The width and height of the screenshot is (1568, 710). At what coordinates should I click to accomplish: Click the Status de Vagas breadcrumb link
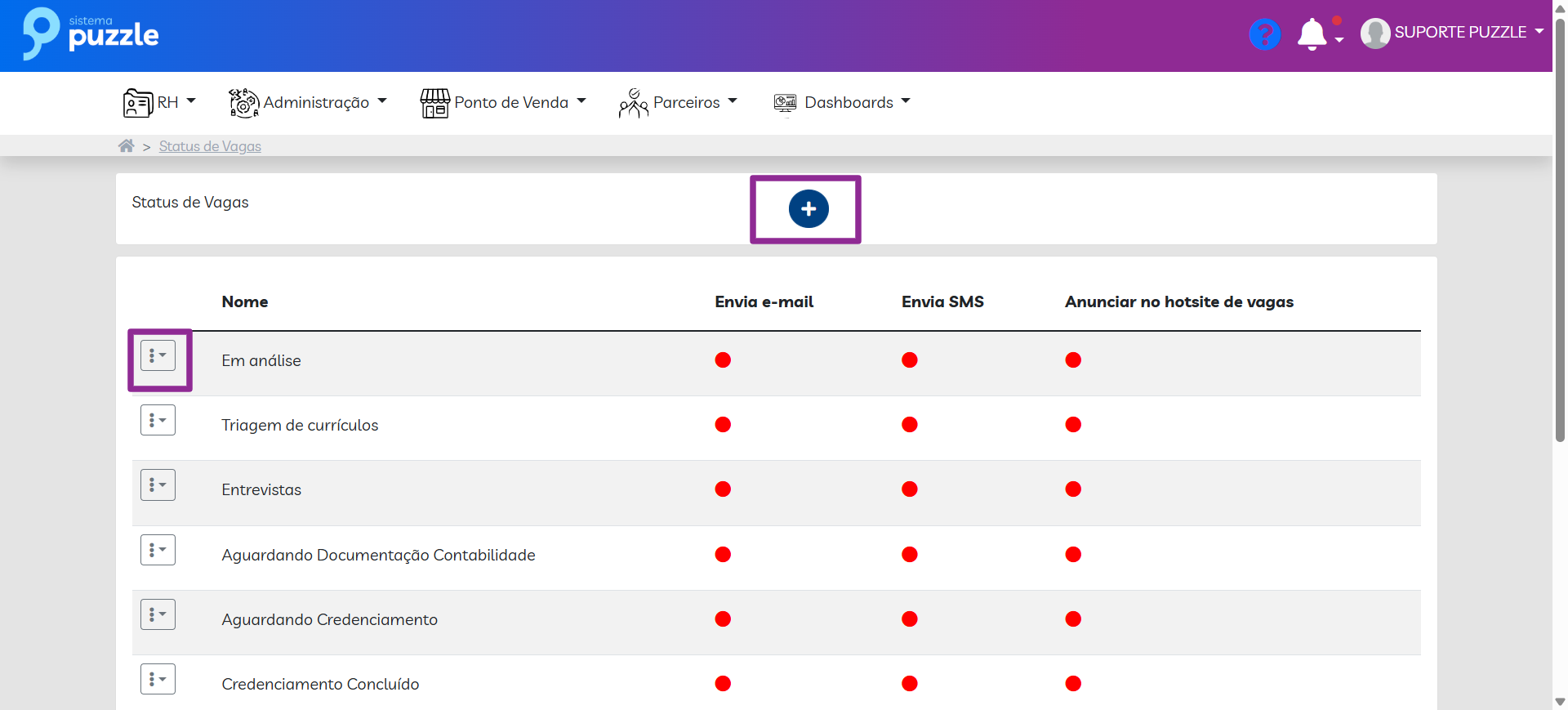(210, 146)
